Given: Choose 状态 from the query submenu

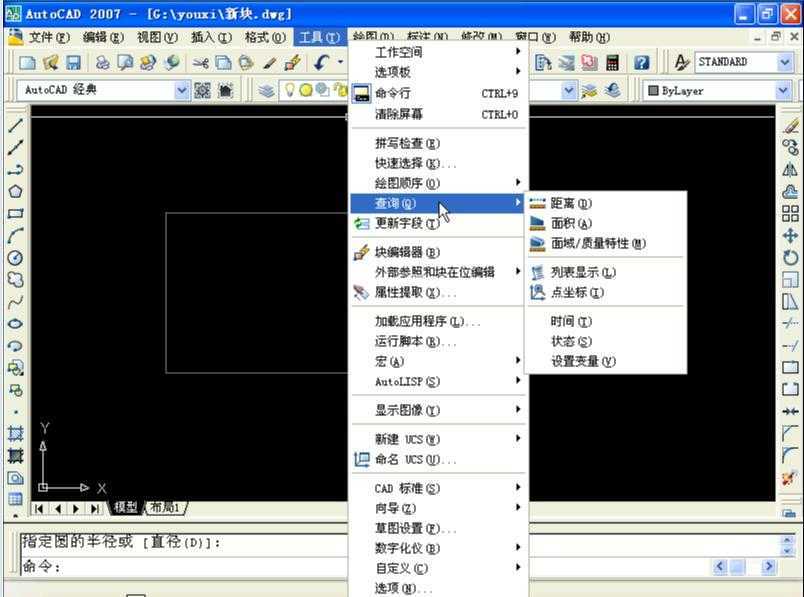Looking at the screenshot, I should [x=606, y=342].
